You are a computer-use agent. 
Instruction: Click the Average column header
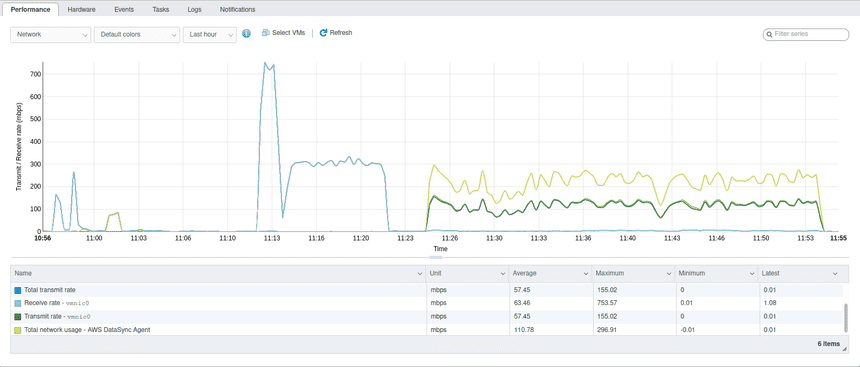coord(550,273)
